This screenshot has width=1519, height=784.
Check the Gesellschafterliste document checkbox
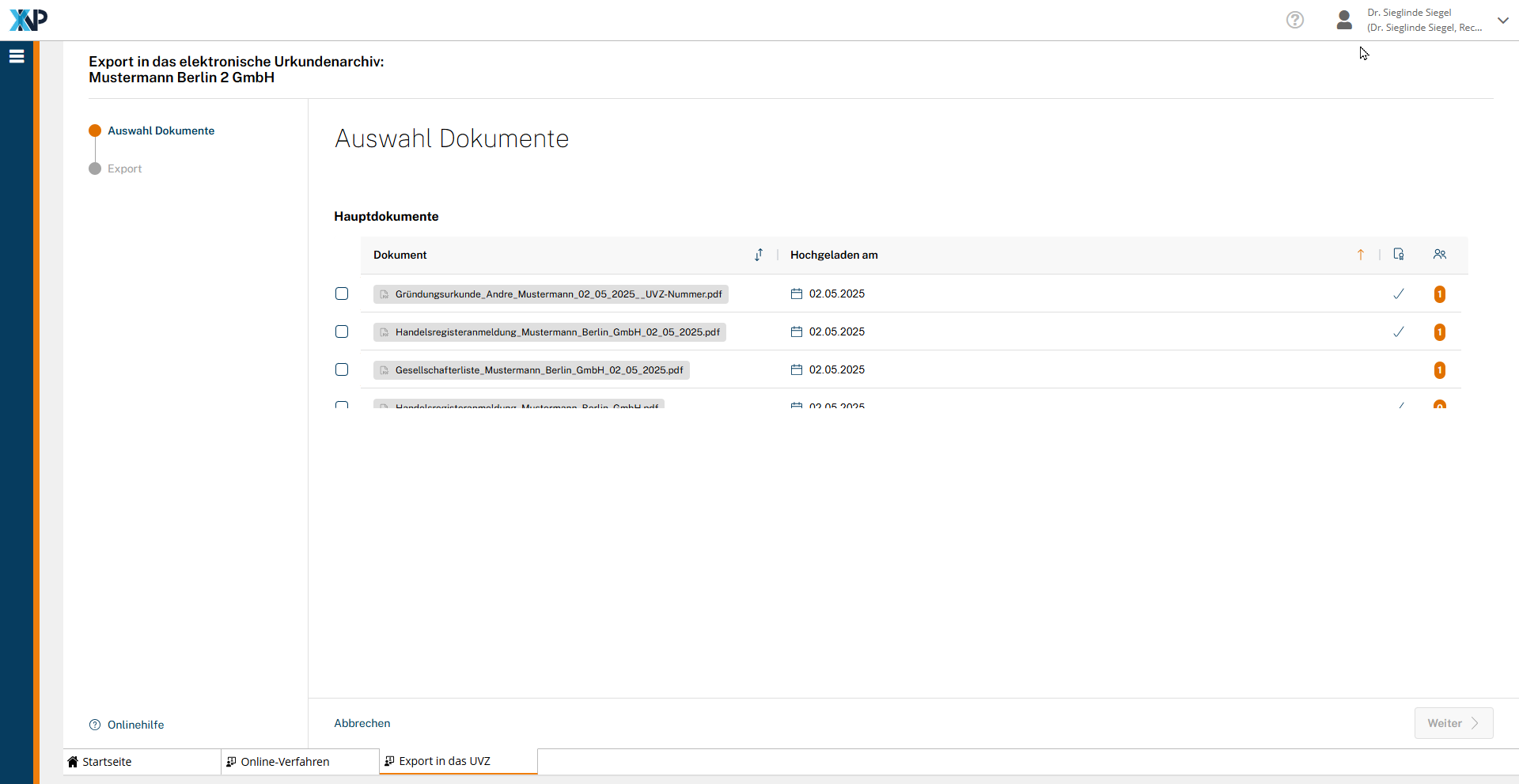[342, 369]
